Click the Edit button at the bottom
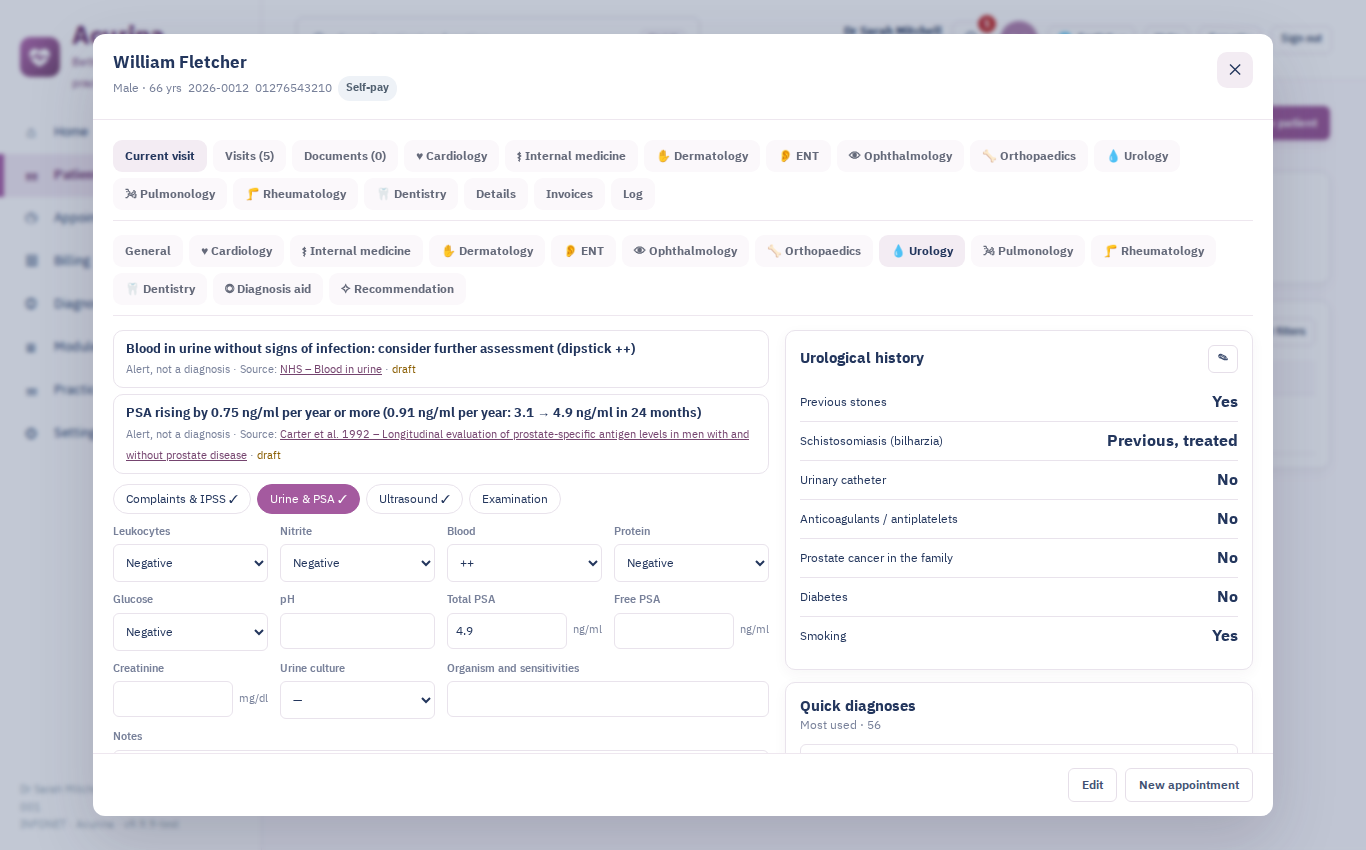The height and width of the screenshot is (850, 1366). 1092,785
